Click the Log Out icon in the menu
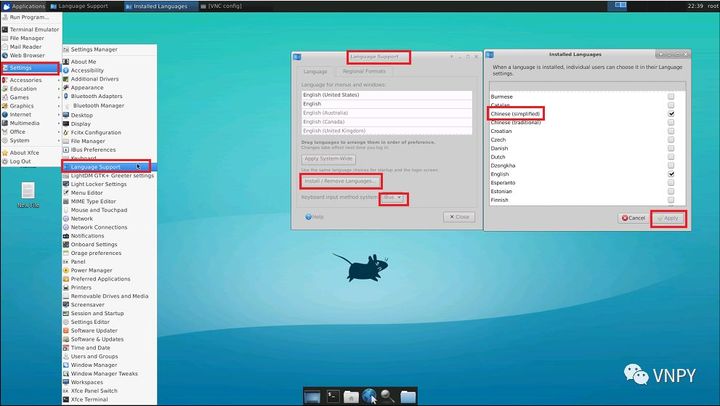Image resolution: width=720 pixels, height=406 pixels. pos(5,161)
